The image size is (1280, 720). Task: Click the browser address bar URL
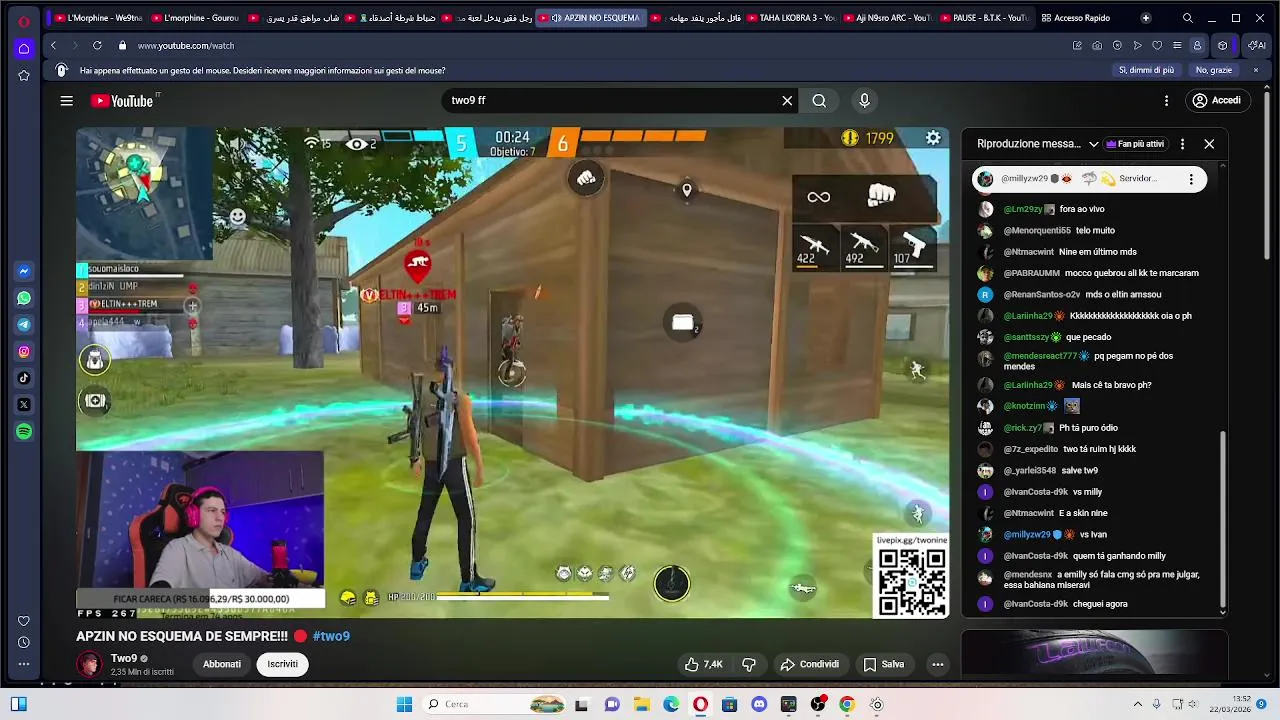coord(186,45)
